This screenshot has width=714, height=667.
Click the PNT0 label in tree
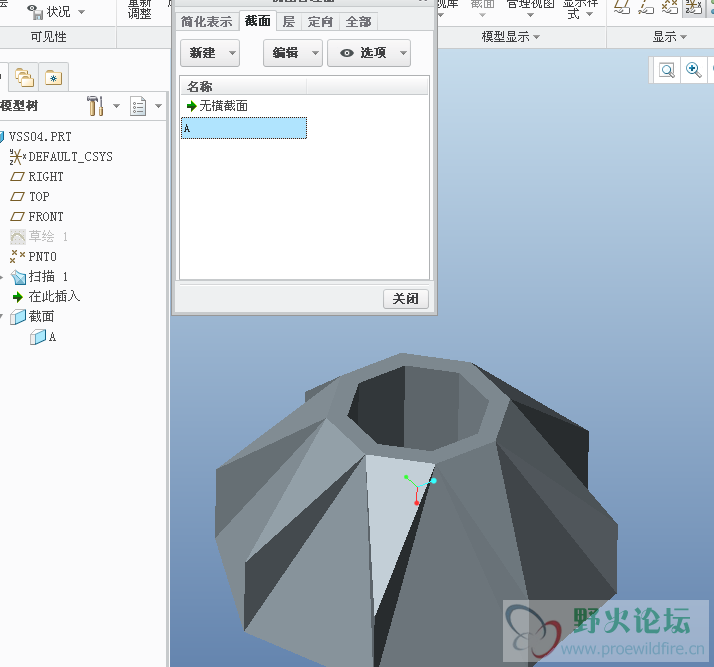[42, 257]
